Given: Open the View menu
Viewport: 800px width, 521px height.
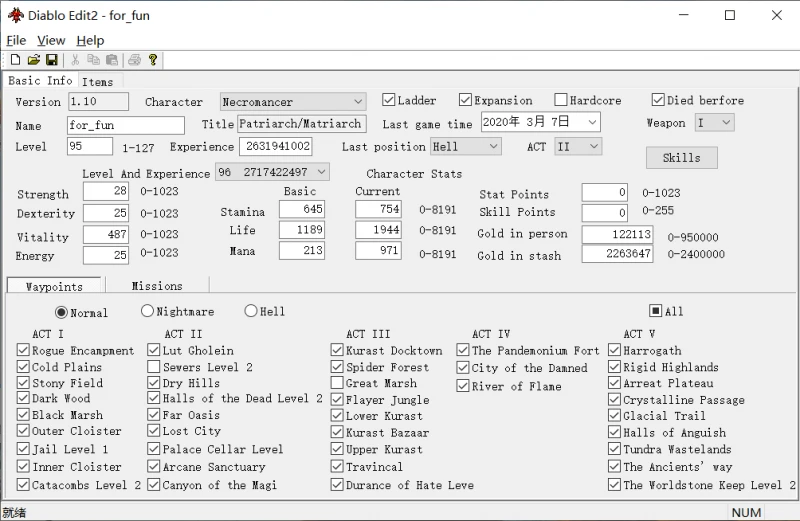Looking at the screenshot, I should tap(50, 40).
